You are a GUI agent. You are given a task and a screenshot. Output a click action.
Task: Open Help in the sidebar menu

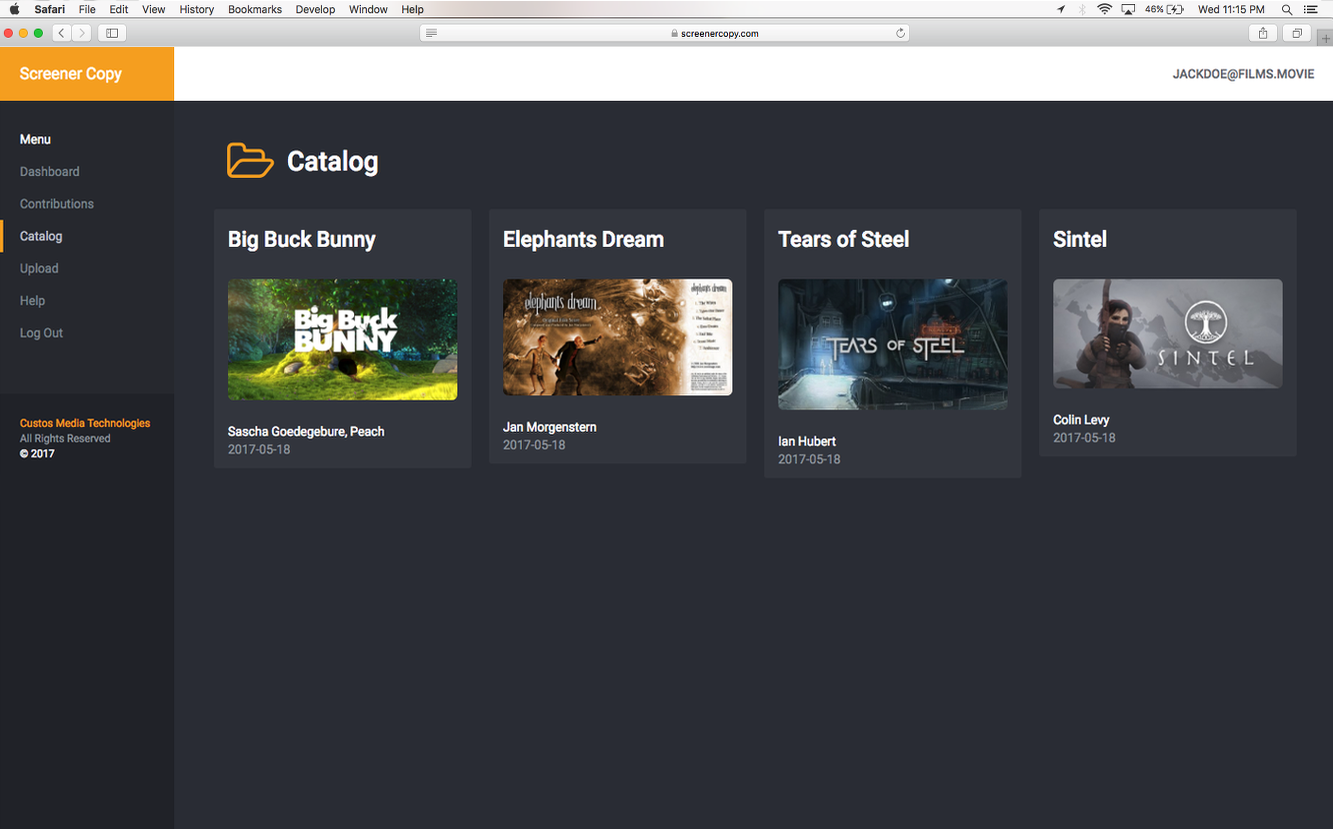pos(33,301)
